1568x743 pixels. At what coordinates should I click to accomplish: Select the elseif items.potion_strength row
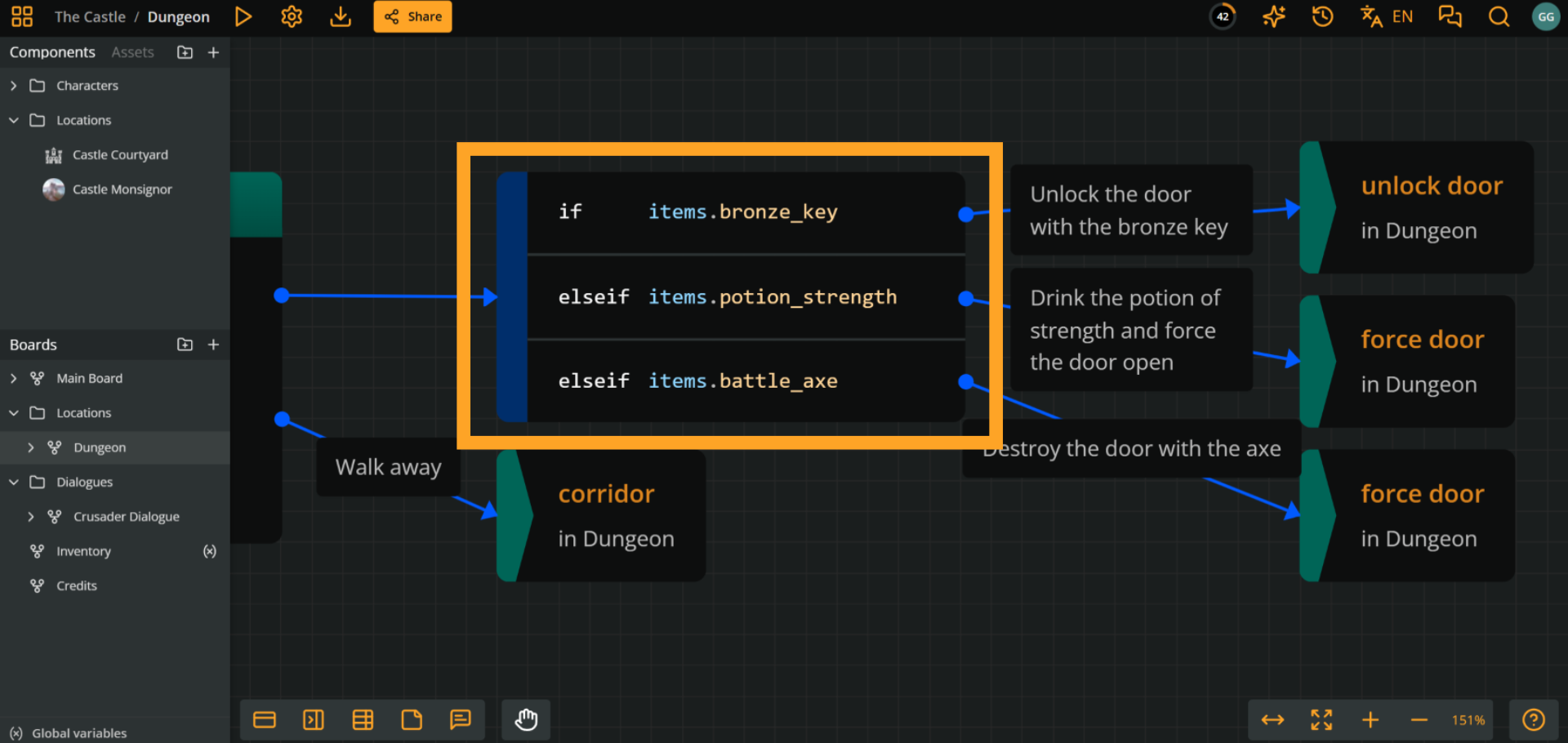[746, 297]
